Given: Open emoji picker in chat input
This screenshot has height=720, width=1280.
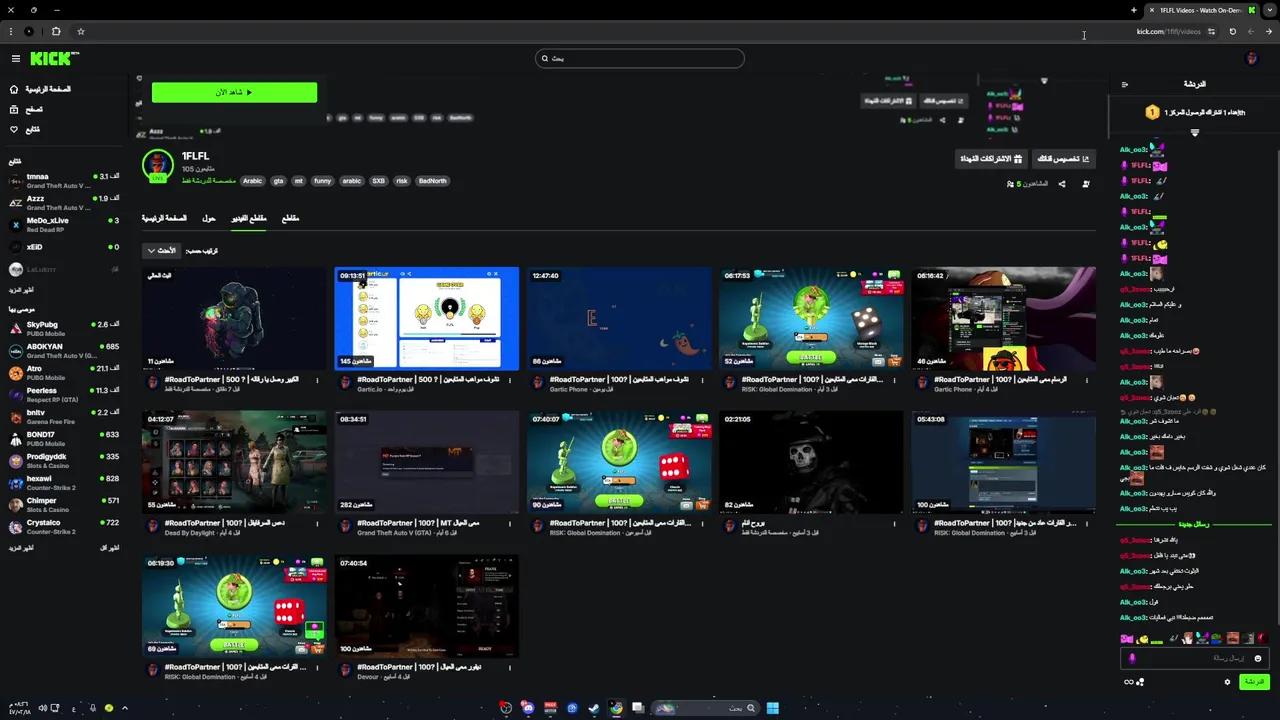Looking at the screenshot, I should pyautogui.click(x=1258, y=658).
